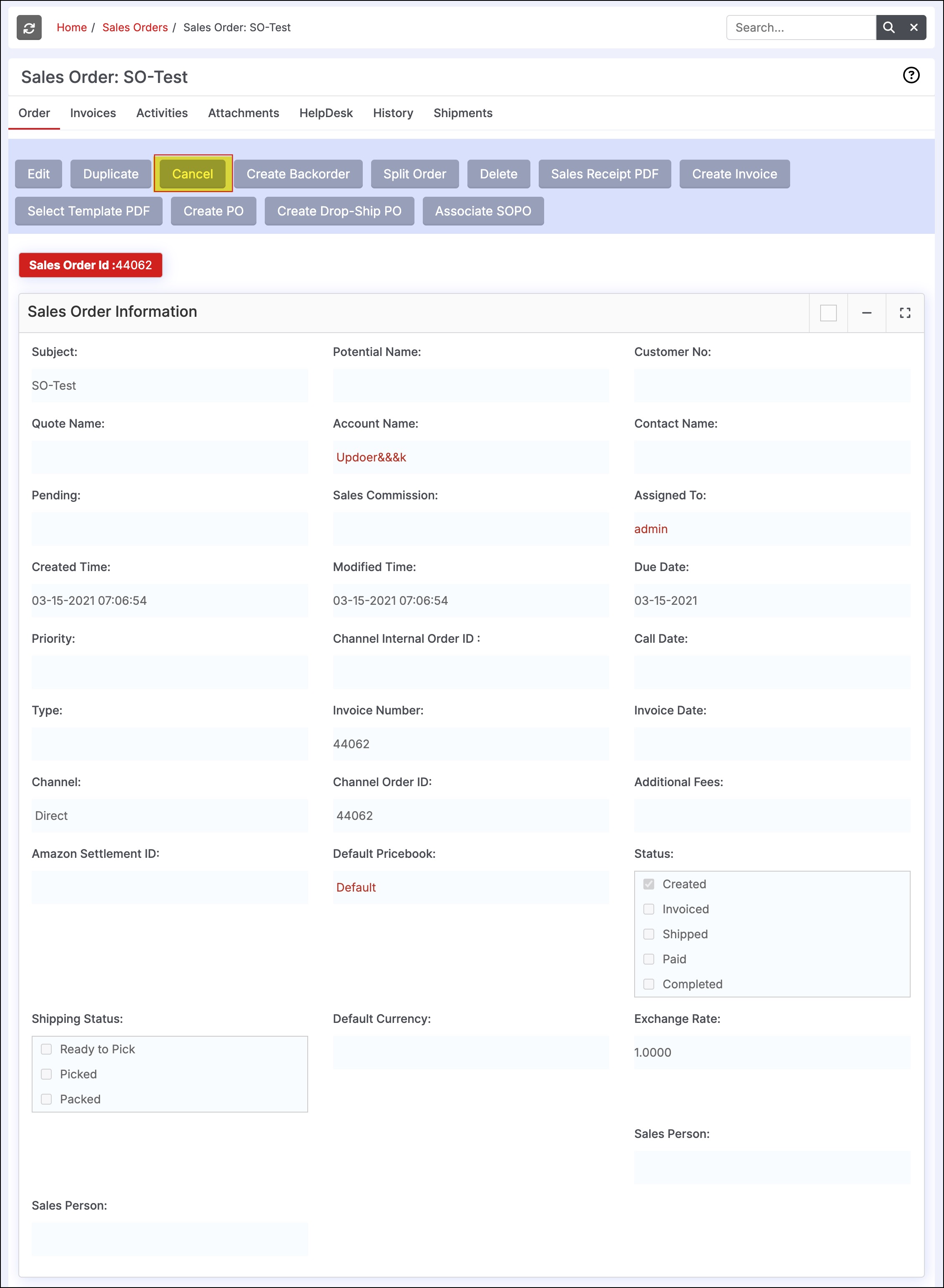Click the Select Template PDF button
The image size is (944, 1288).
pos(88,211)
